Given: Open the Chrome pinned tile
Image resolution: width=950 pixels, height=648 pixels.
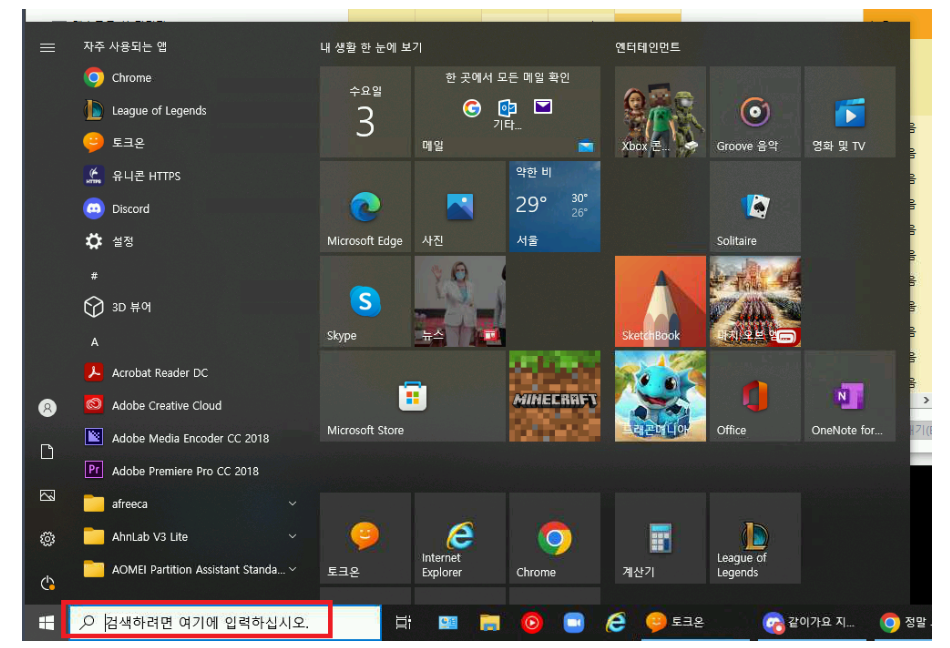Looking at the screenshot, I should (554, 538).
